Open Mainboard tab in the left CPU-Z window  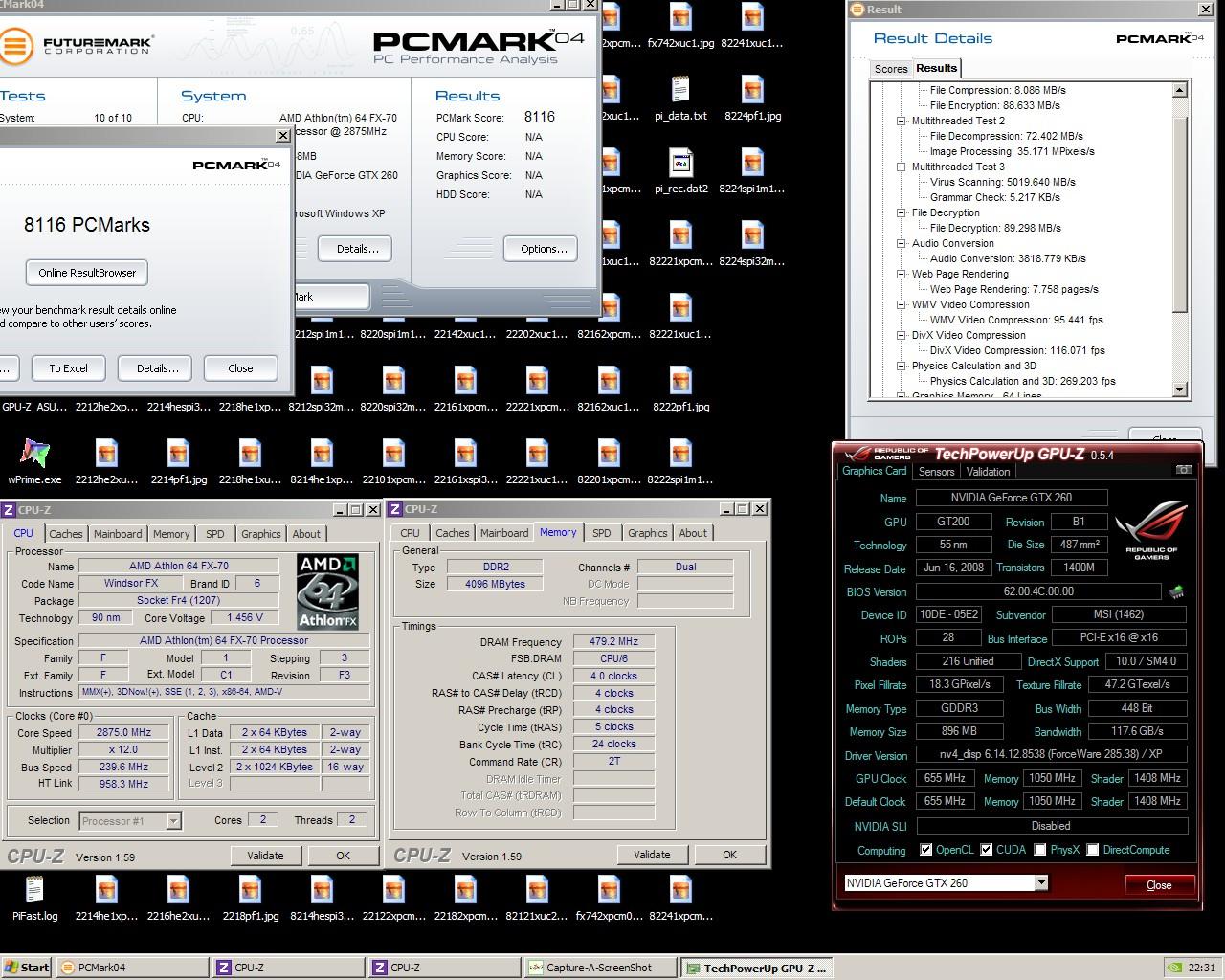pyautogui.click(x=118, y=534)
